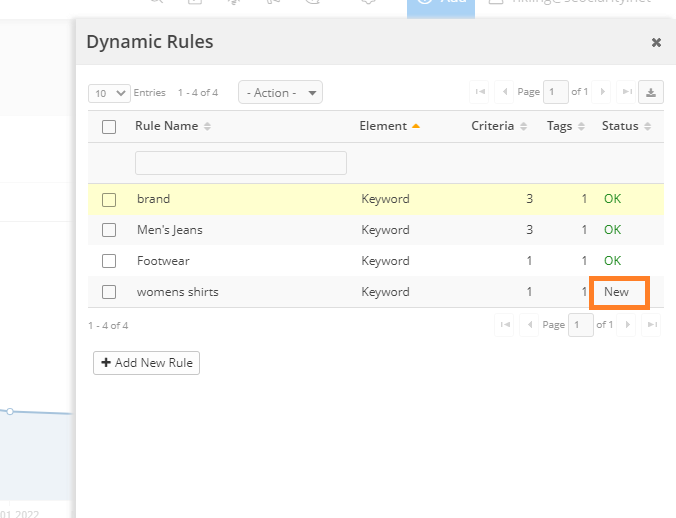The width and height of the screenshot is (676, 518).
Task: Go to previous page in top pagination
Action: point(504,92)
